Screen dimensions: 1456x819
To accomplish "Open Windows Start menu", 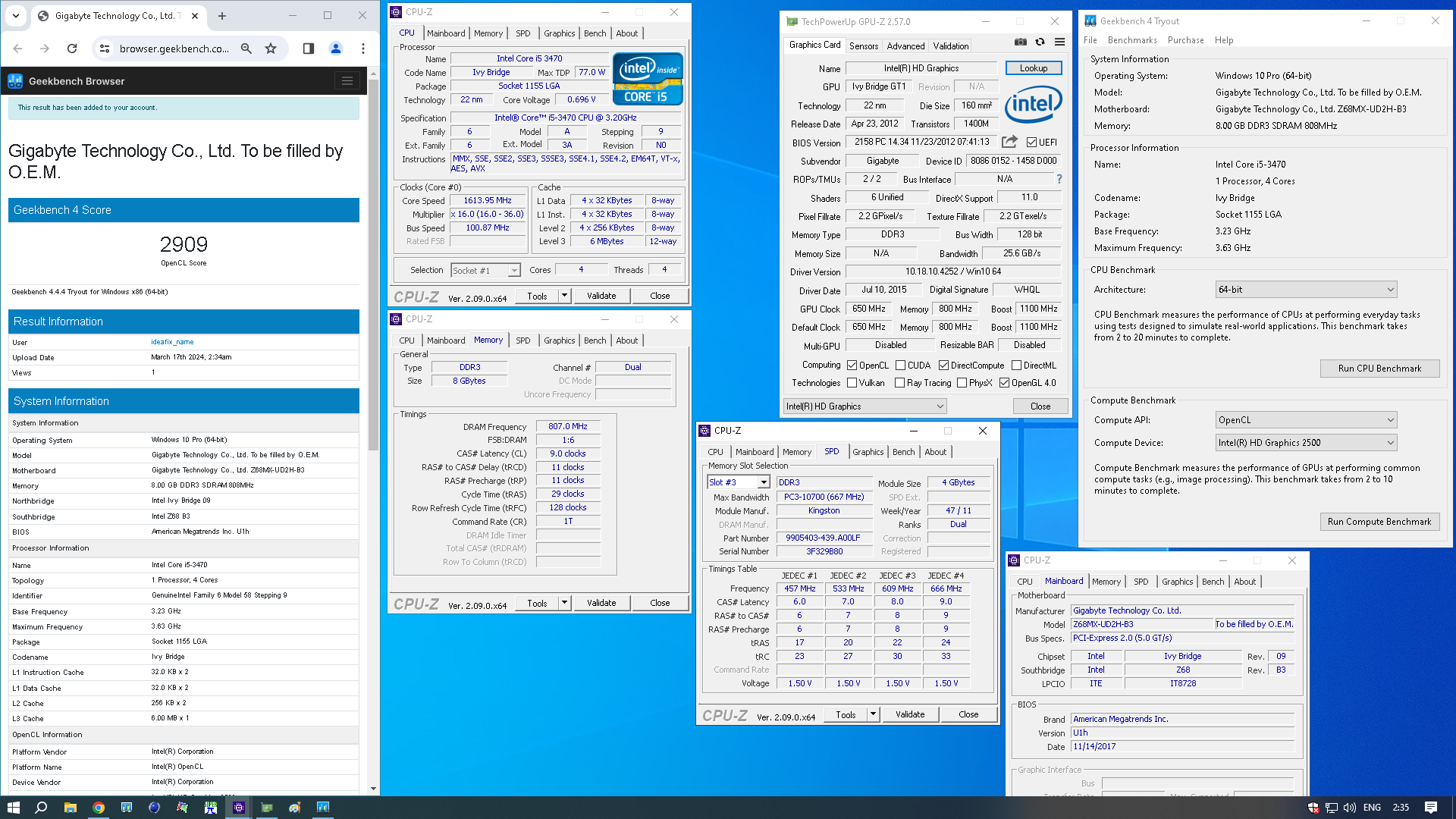I will (x=13, y=808).
